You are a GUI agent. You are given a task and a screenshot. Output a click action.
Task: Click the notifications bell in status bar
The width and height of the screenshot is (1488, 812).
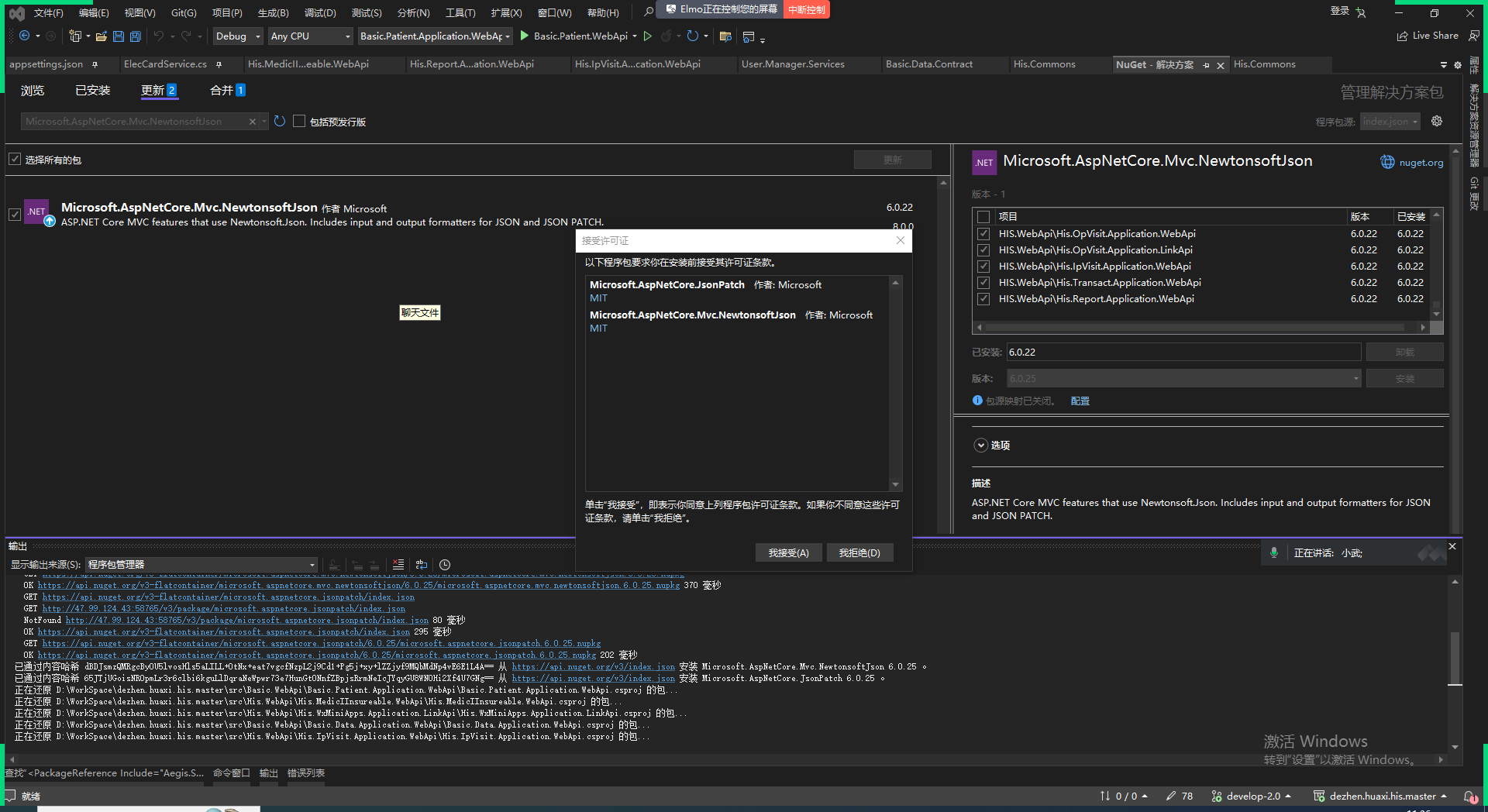point(1469,796)
